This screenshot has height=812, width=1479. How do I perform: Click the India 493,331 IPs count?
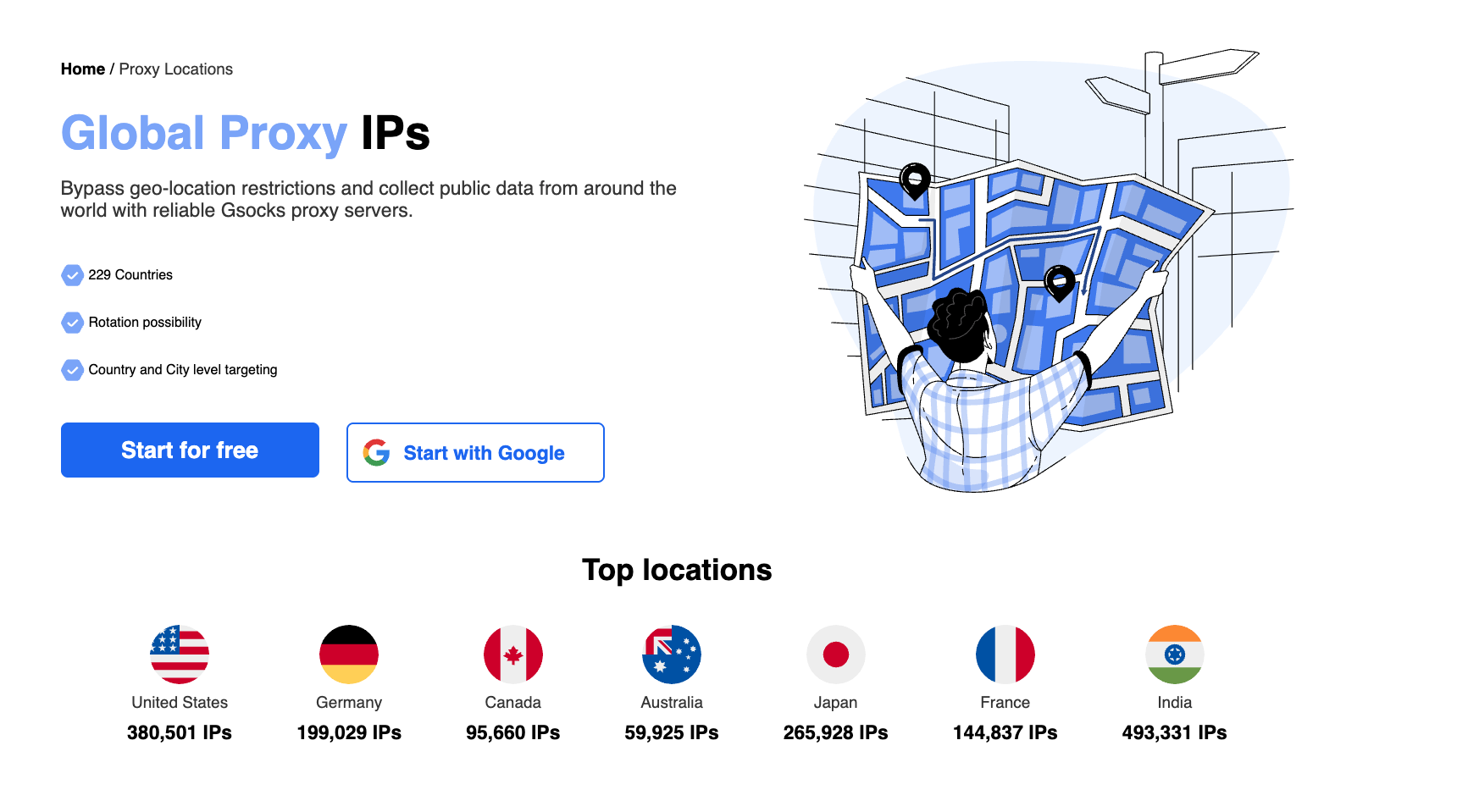[1175, 733]
